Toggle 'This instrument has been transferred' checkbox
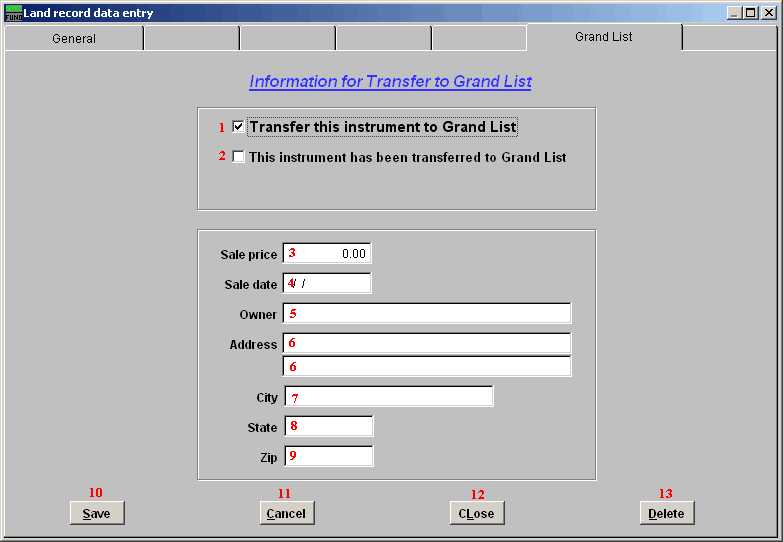 pyautogui.click(x=238, y=157)
